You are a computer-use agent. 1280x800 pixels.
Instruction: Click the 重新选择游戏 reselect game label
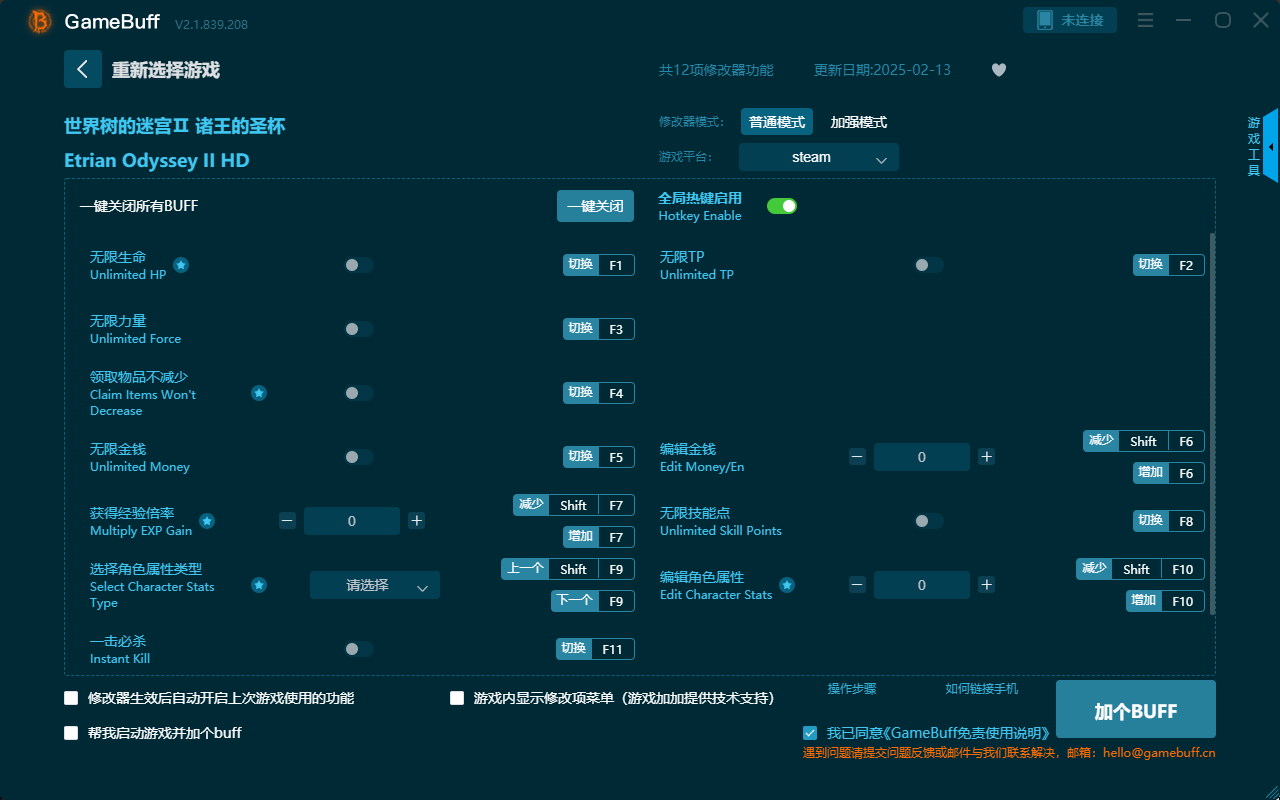tap(166, 70)
